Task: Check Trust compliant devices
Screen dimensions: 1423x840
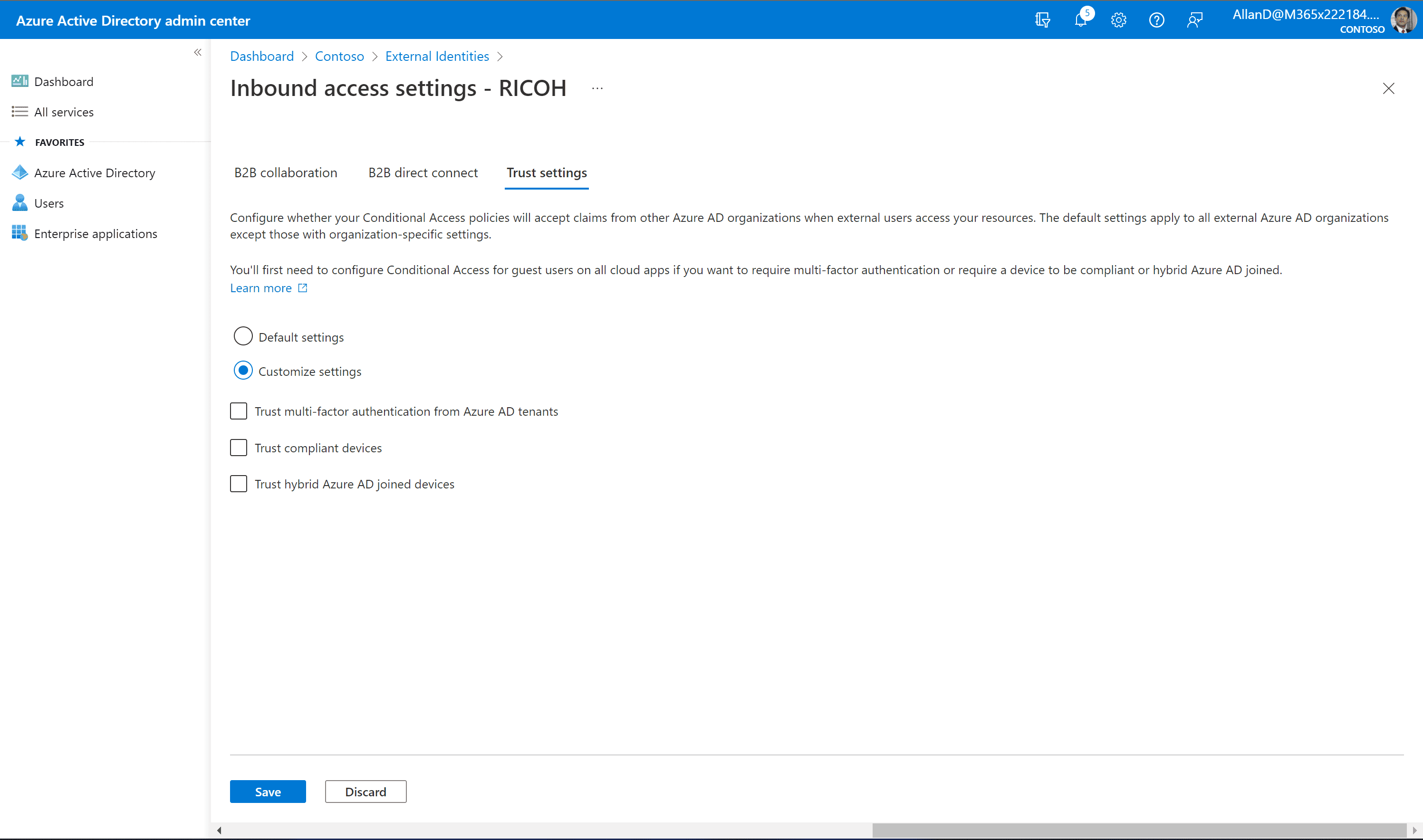Action: coord(239,447)
